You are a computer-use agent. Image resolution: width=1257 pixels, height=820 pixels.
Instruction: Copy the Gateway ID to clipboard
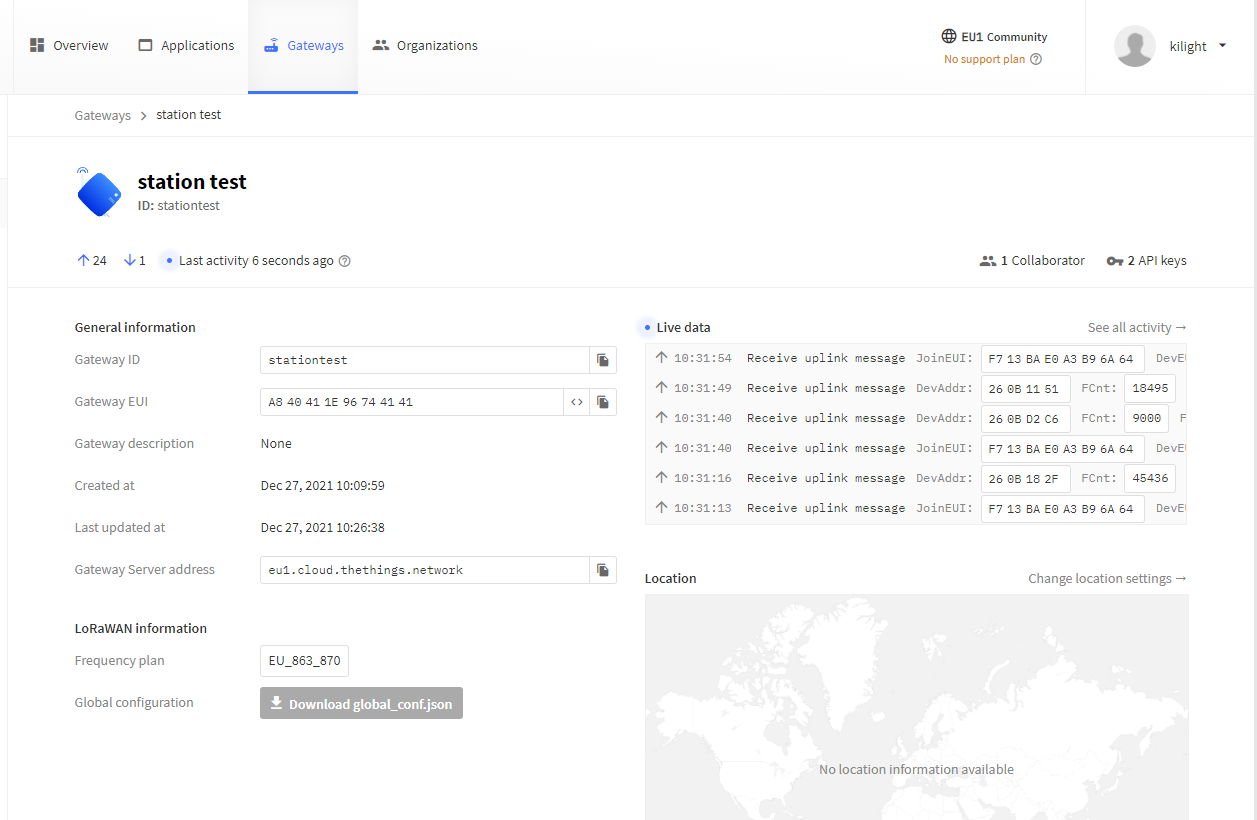pos(603,360)
